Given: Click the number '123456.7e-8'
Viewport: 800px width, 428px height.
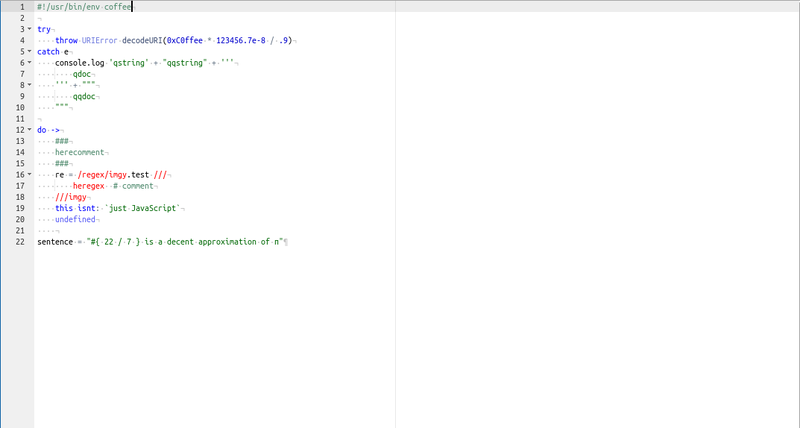Looking at the screenshot, I should click(241, 40).
